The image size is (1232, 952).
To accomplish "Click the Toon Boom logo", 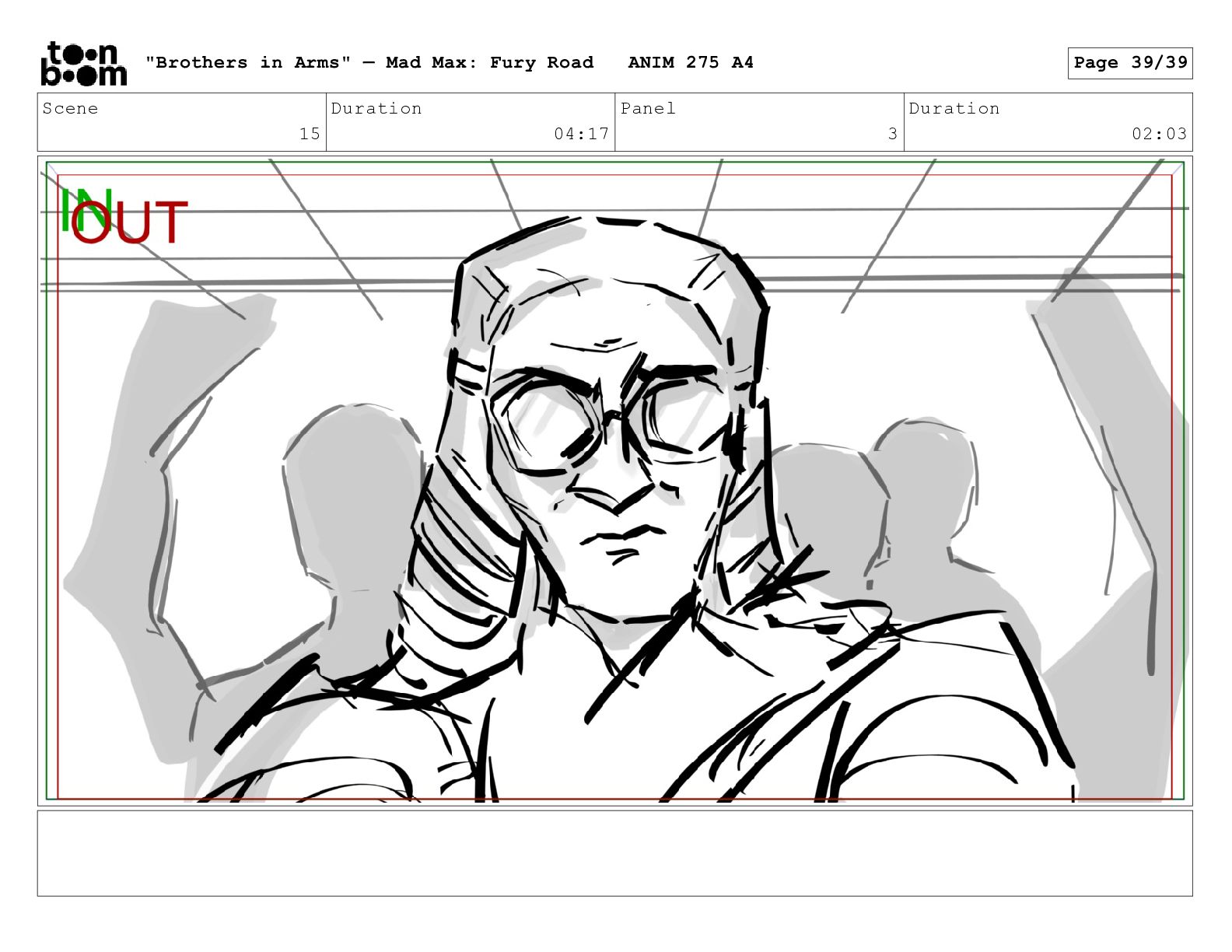I will click(x=83, y=63).
